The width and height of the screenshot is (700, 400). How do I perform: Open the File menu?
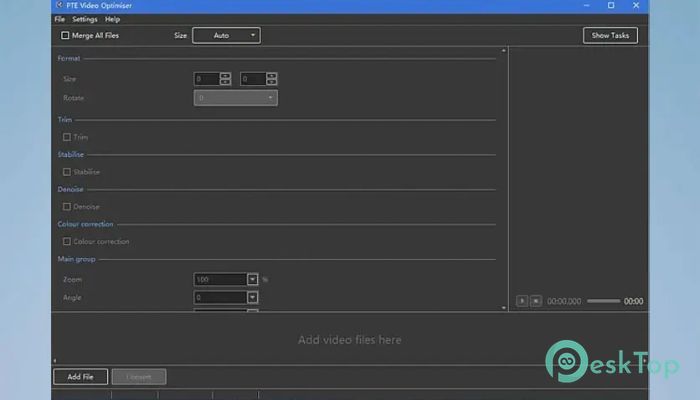coord(60,19)
